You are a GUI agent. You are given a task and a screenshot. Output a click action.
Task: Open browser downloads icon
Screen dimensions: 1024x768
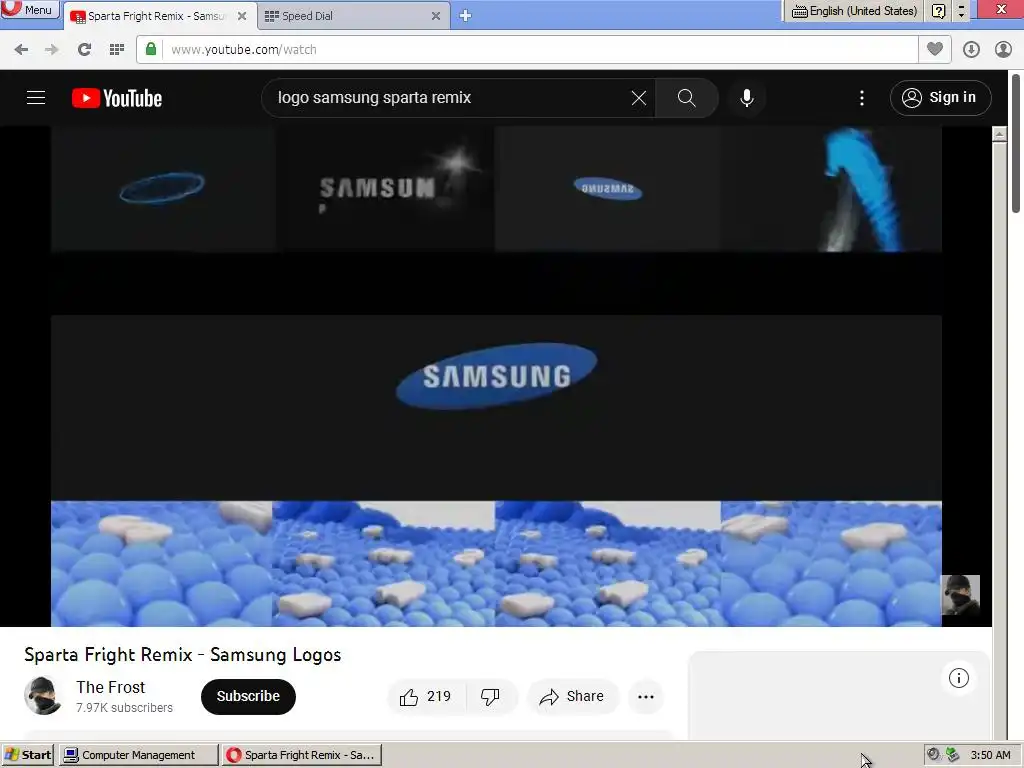pos(971,50)
